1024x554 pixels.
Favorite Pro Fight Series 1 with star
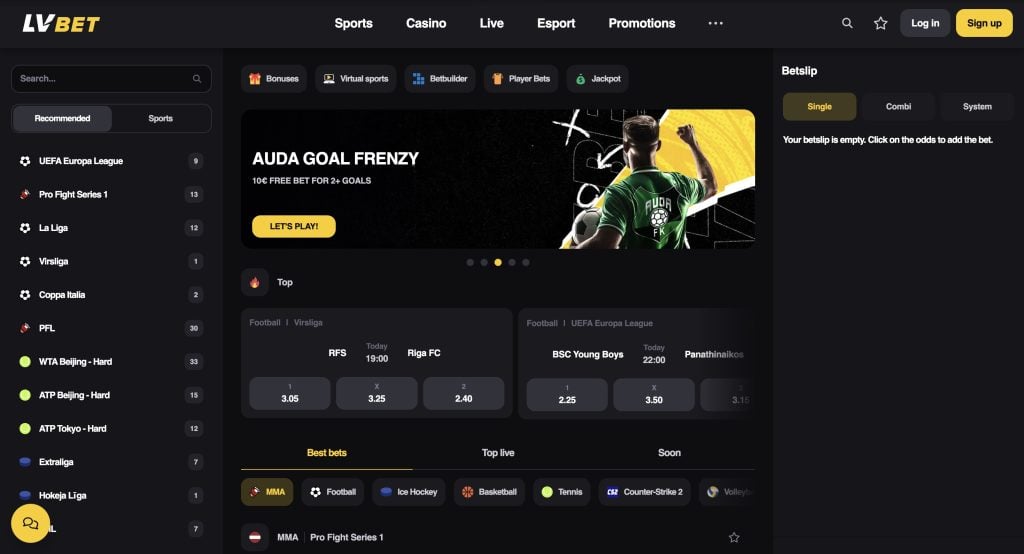click(734, 537)
